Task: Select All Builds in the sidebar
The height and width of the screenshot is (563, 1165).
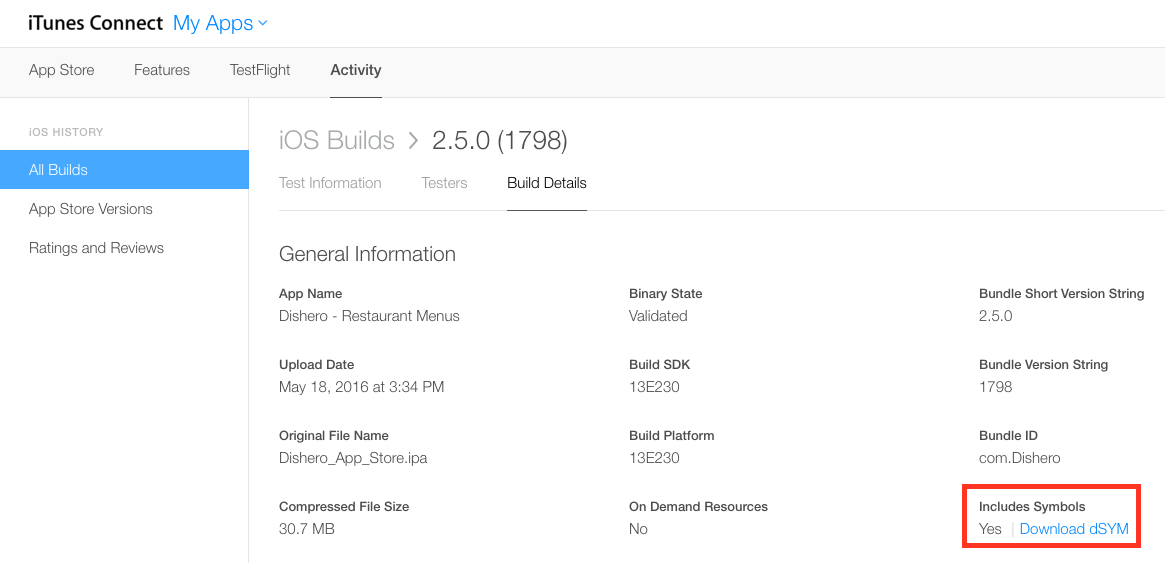Action: pyautogui.click(x=58, y=170)
